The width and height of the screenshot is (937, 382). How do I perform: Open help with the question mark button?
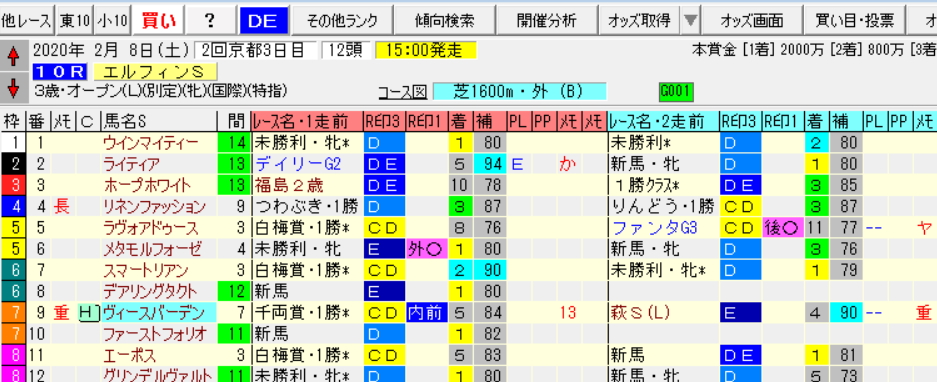click(x=209, y=22)
